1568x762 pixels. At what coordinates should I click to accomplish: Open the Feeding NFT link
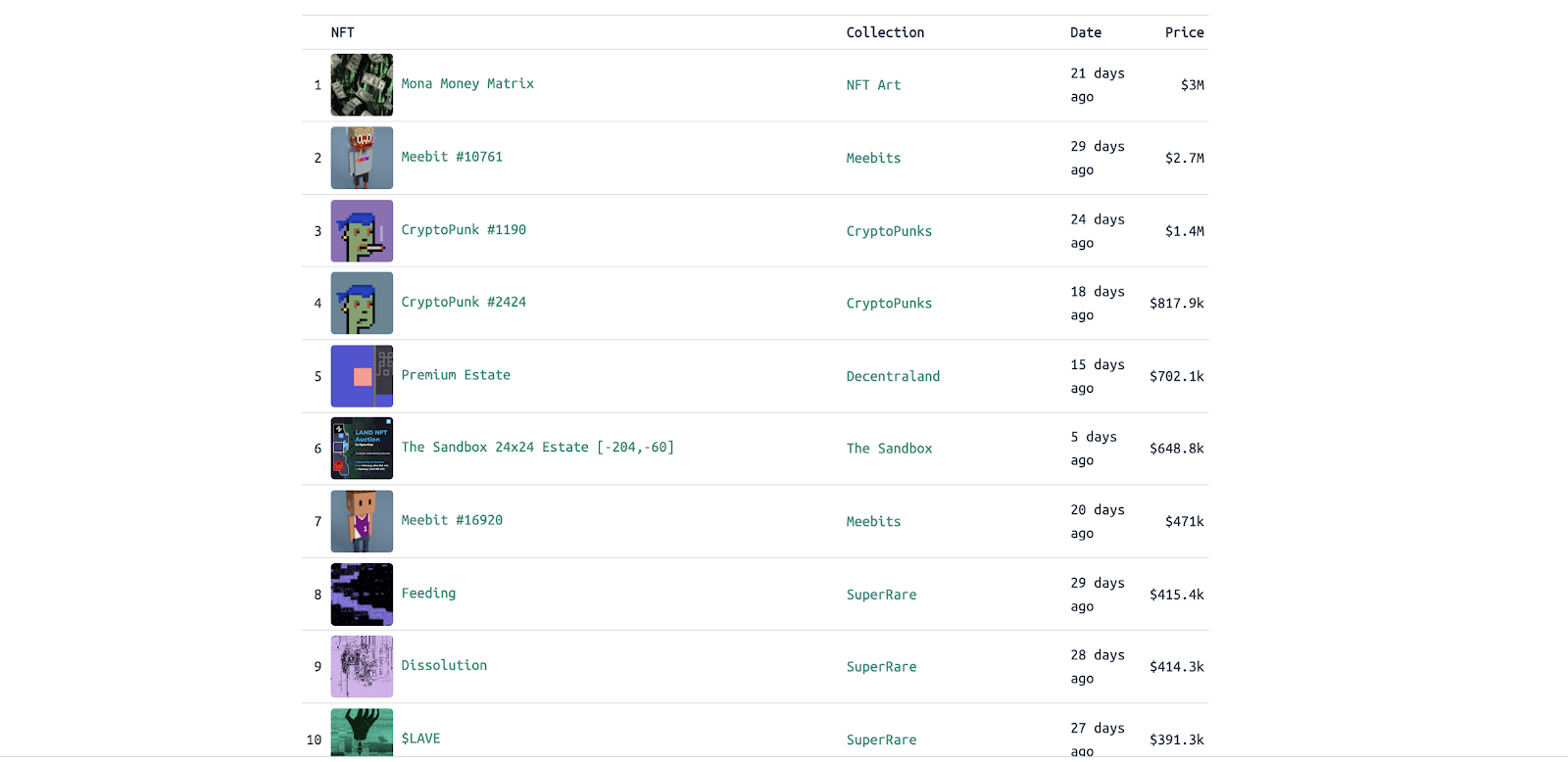pyautogui.click(x=428, y=593)
